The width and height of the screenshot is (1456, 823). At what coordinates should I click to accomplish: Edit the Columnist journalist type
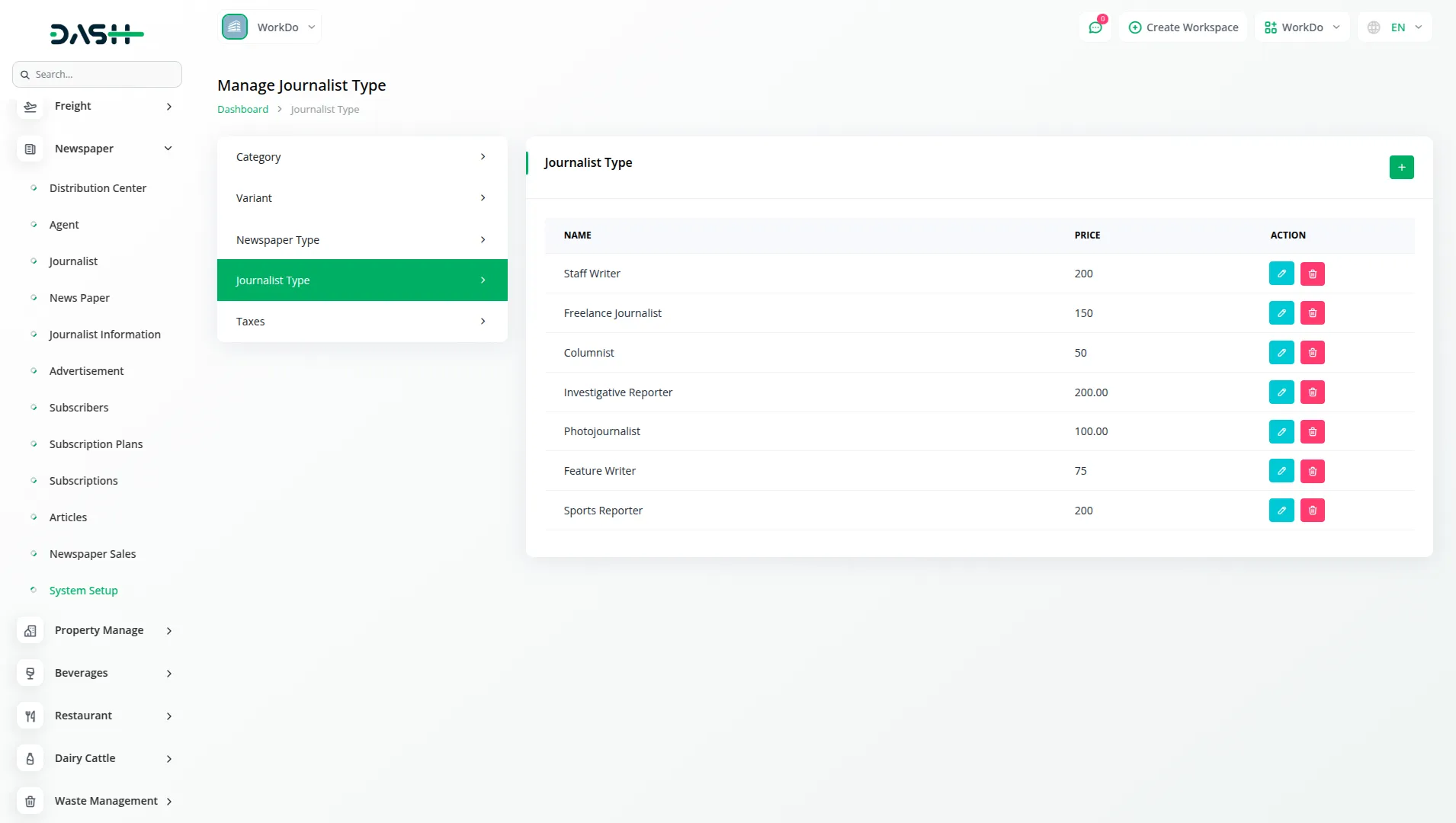(1281, 353)
